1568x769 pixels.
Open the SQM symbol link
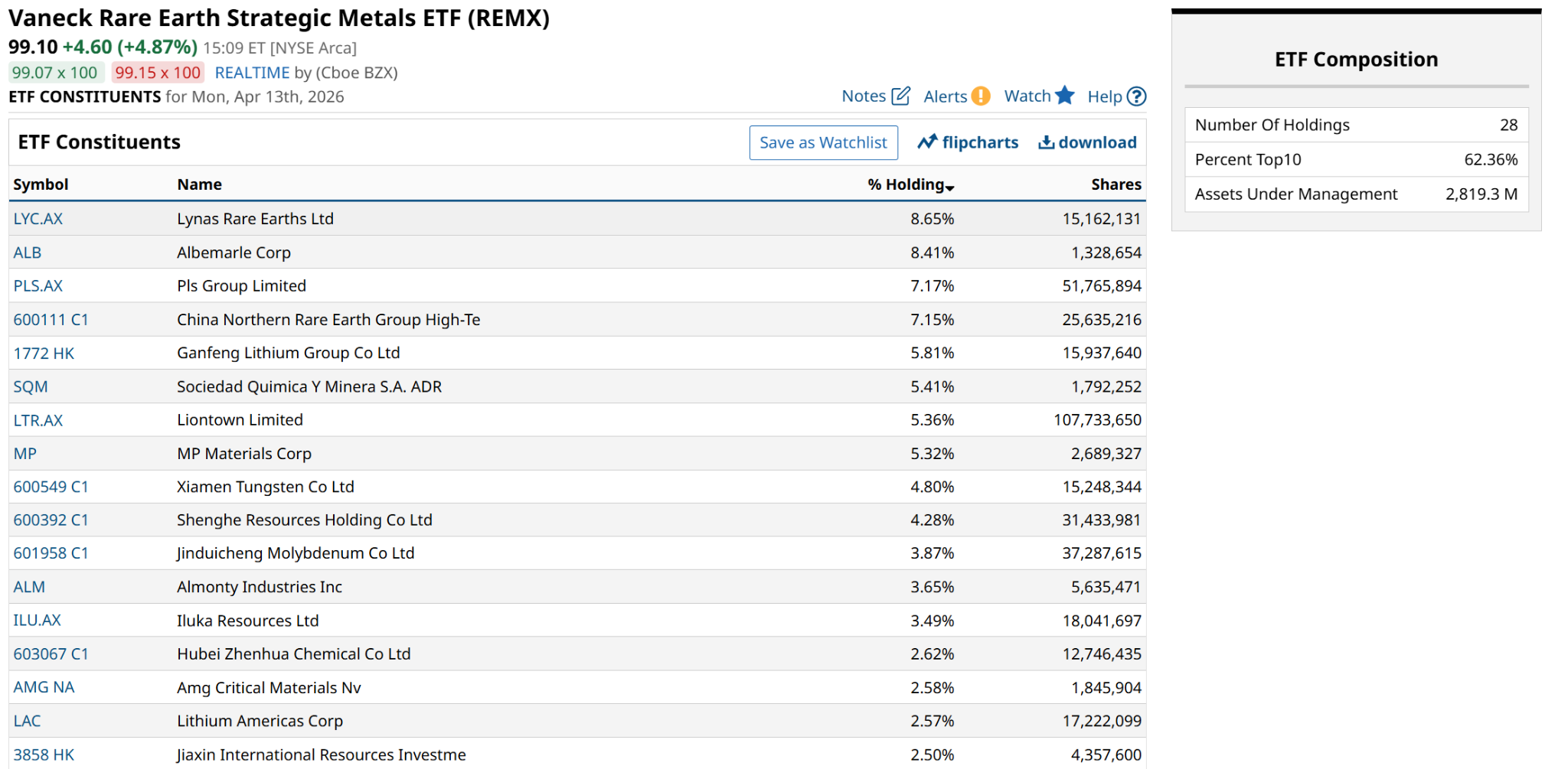click(x=31, y=386)
